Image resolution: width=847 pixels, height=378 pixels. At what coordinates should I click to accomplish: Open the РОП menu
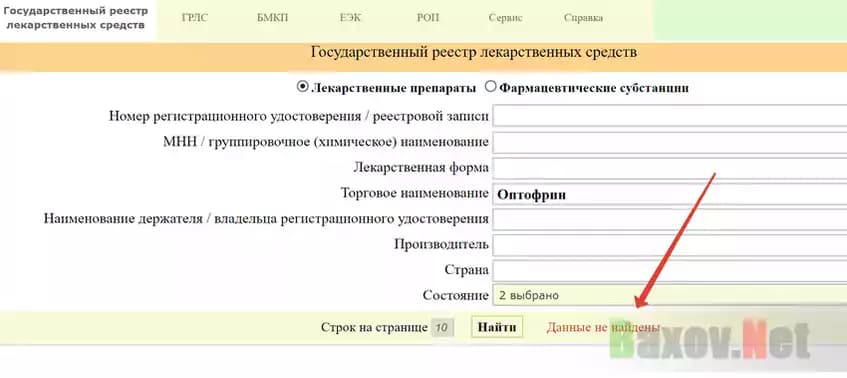pos(428,18)
